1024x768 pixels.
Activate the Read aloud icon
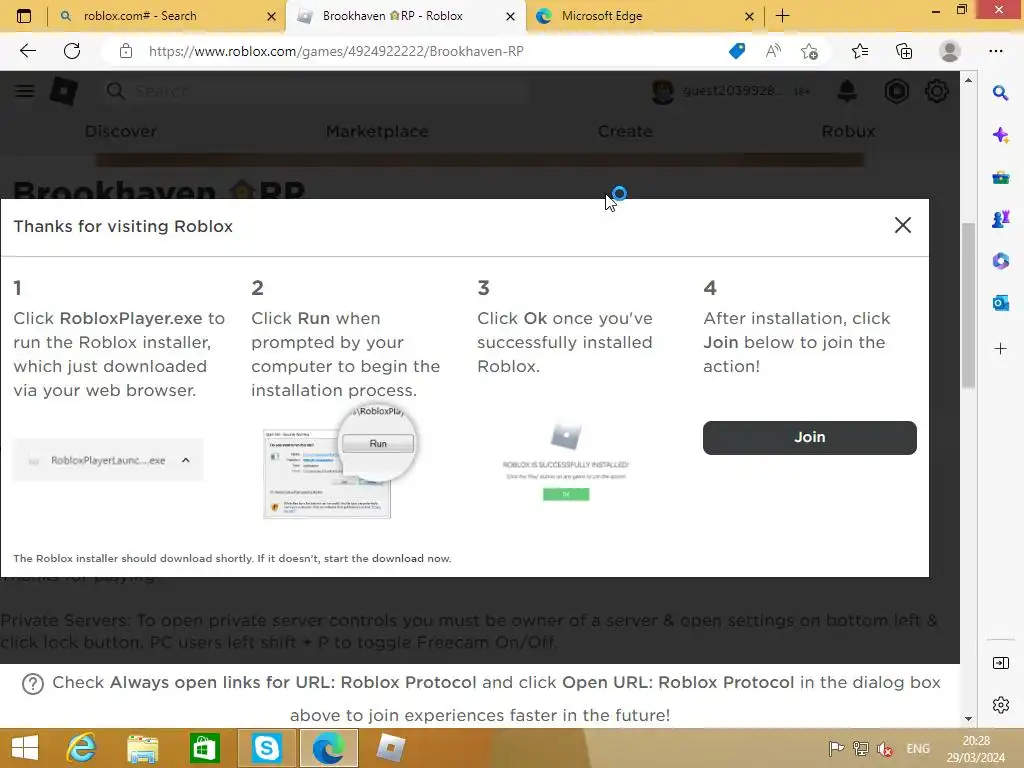tap(773, 51)
